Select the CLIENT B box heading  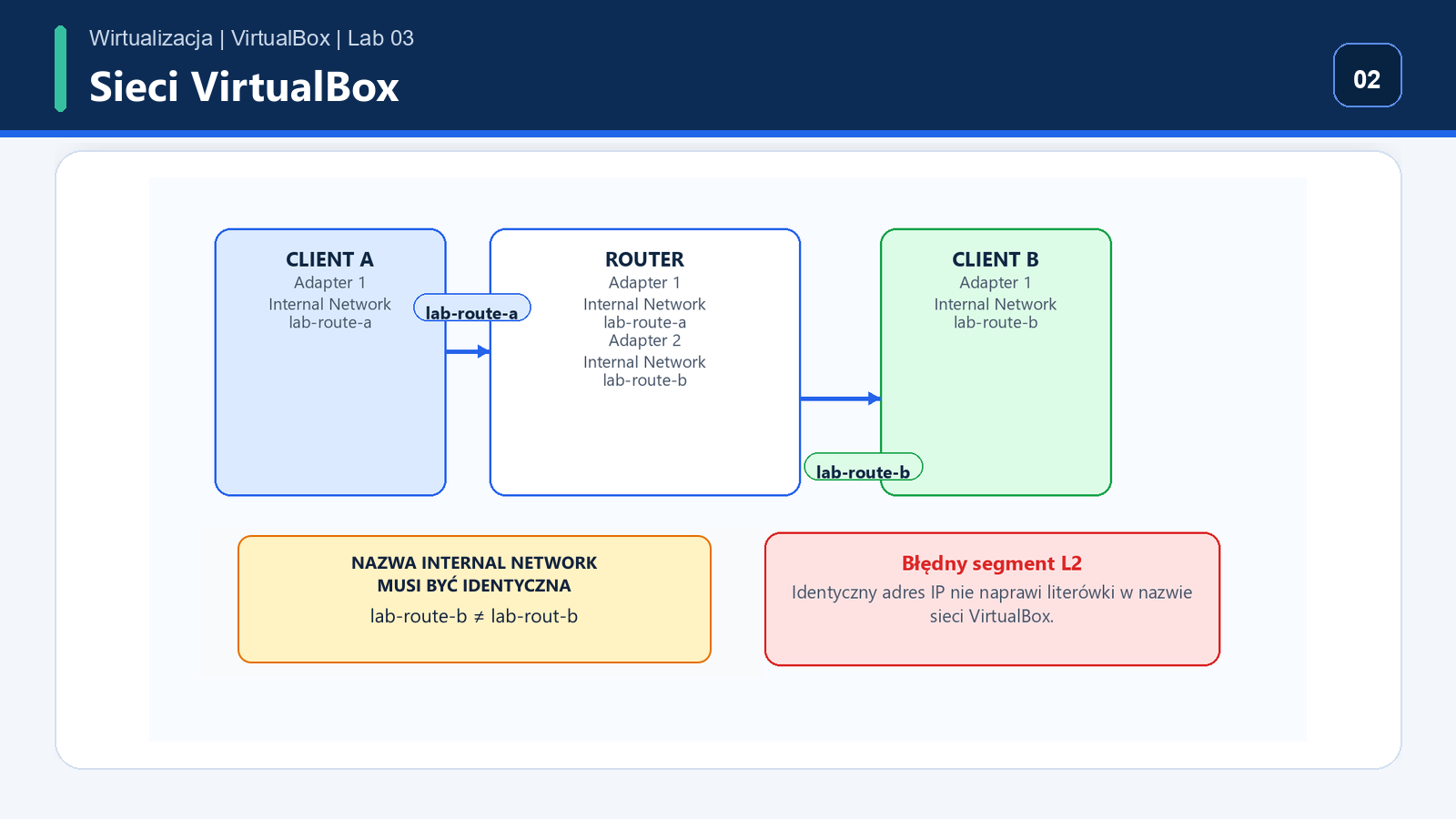click(996, 259)
